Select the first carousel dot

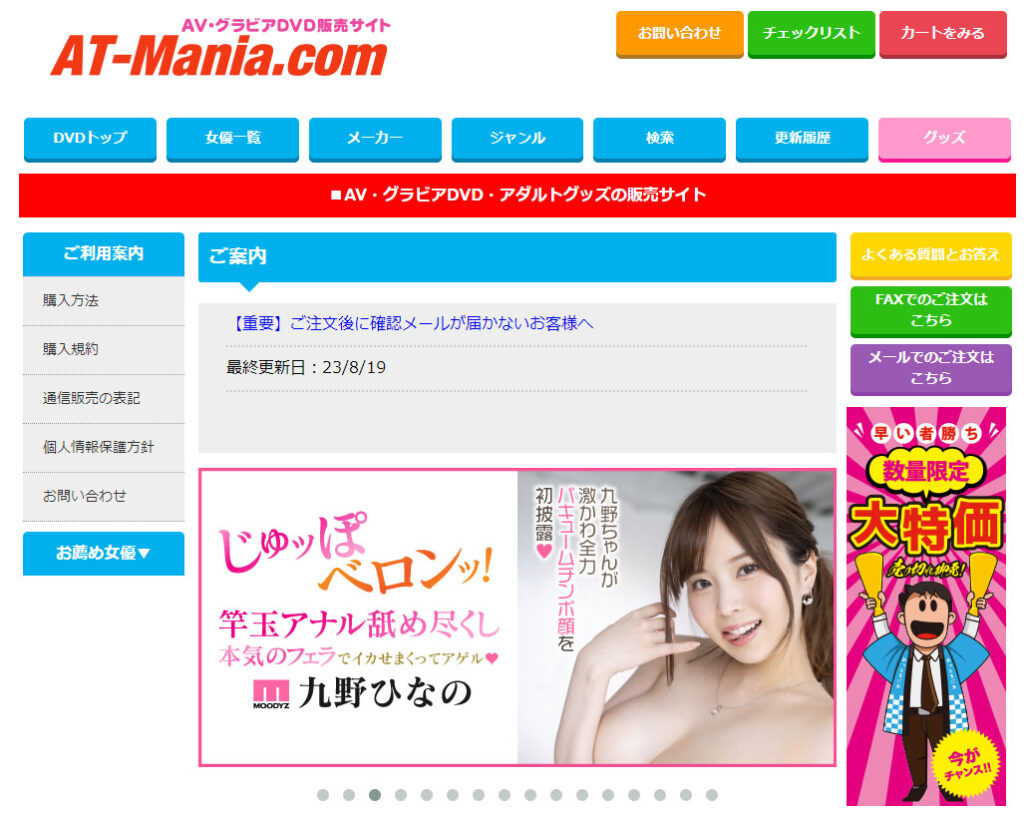[323, 795]
